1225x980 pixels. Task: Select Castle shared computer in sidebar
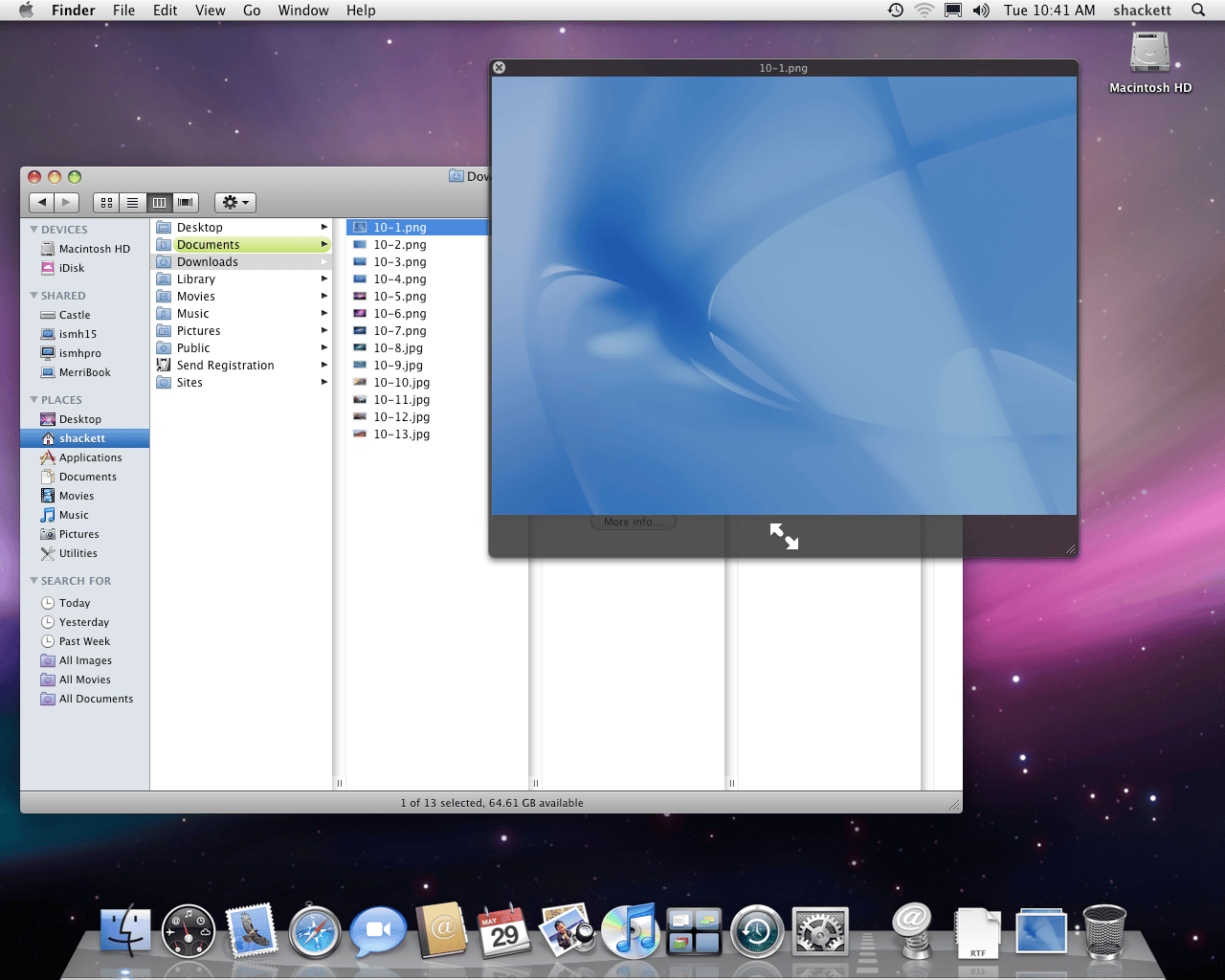(85, 315)
